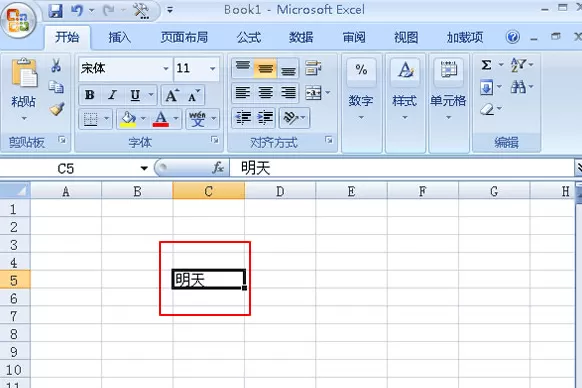Open the font name dropdown 宋体
This screenshot has width=582, height=388.
pyautogui.click(x=166, y=68)
